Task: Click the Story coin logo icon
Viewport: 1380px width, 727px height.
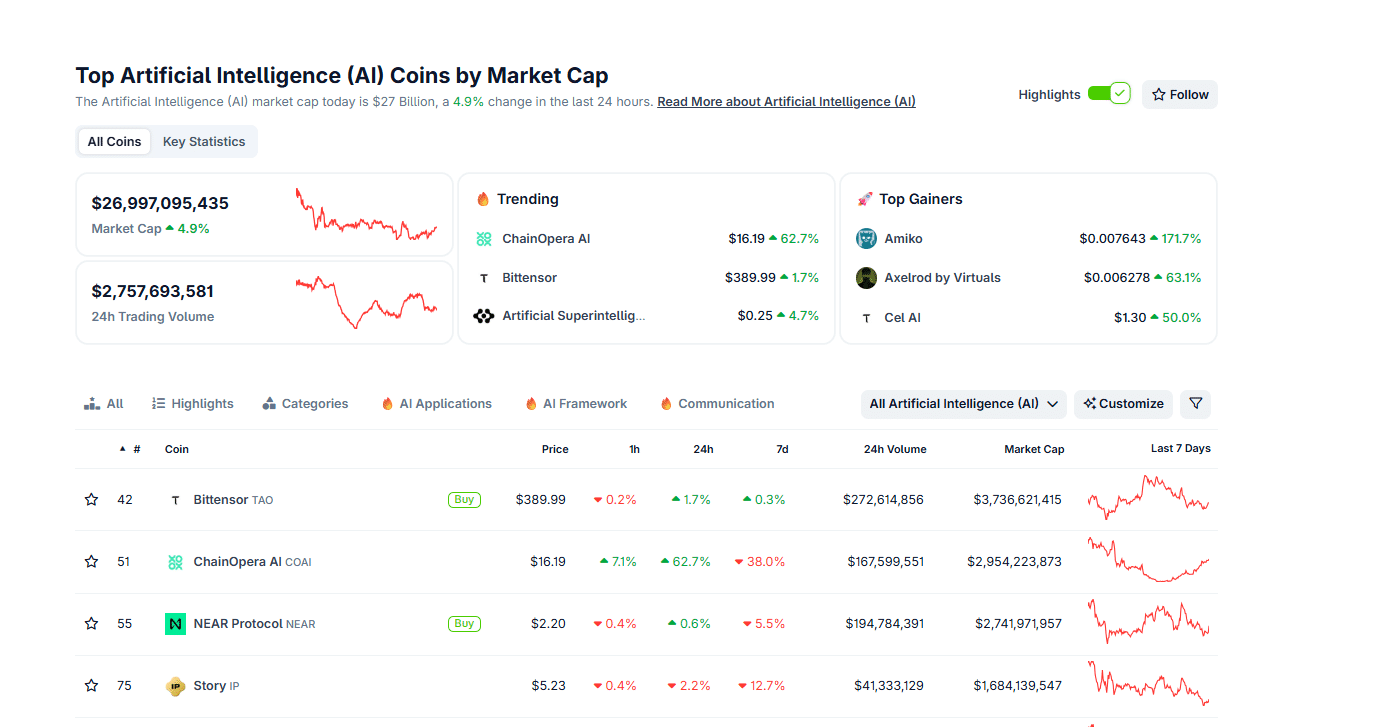Action: (x=175, y=686)
